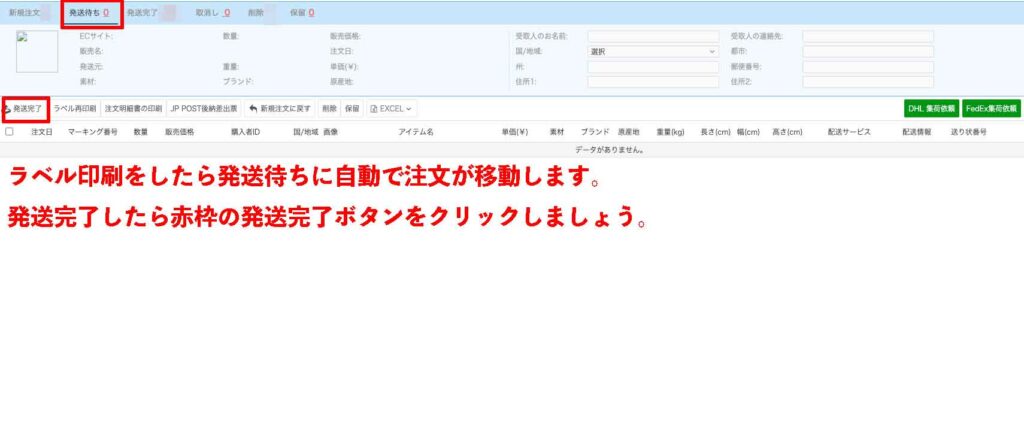Click the 受取人のお名前 input field
Screen dimensions: 1024x439
(653, 36)
